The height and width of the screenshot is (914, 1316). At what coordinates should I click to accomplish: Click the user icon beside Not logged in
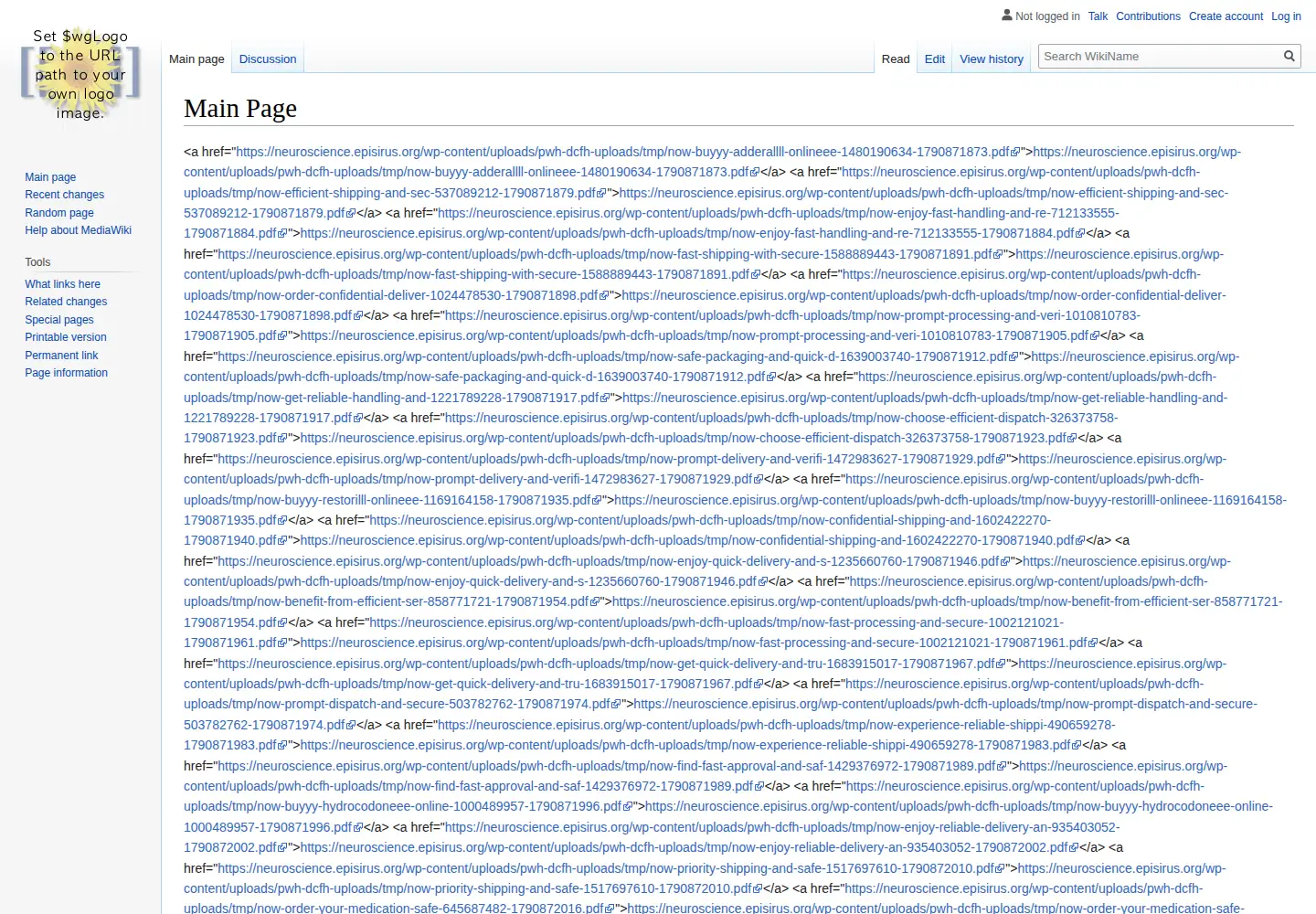coord(1007,15)
